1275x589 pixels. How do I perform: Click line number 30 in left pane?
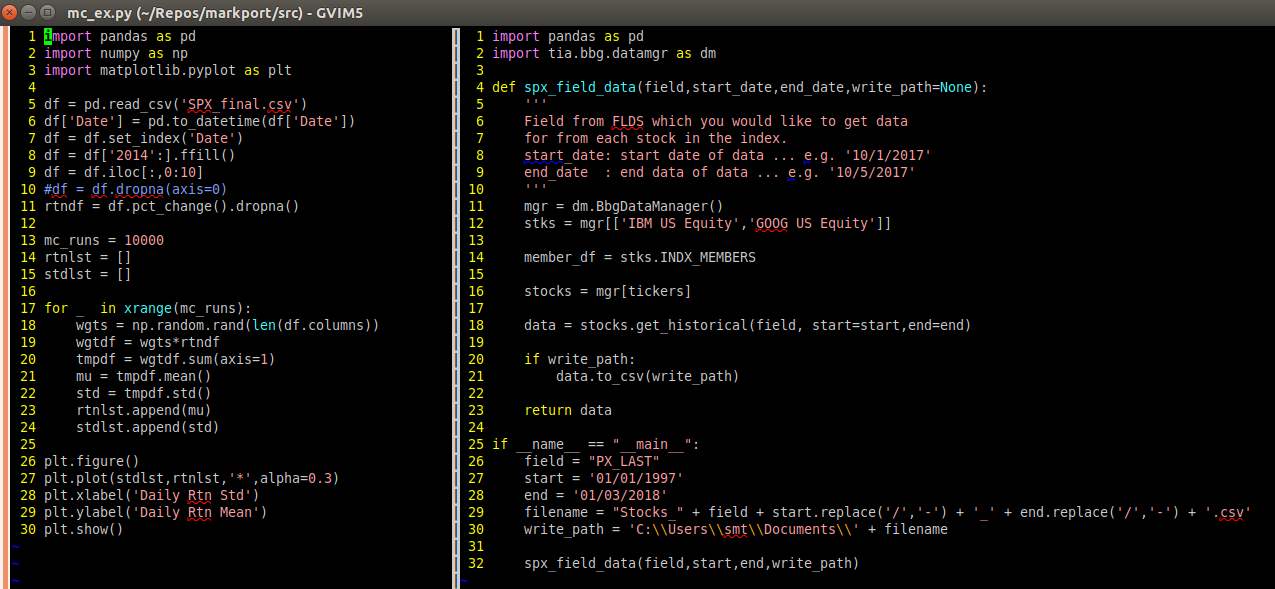[28, 529]
